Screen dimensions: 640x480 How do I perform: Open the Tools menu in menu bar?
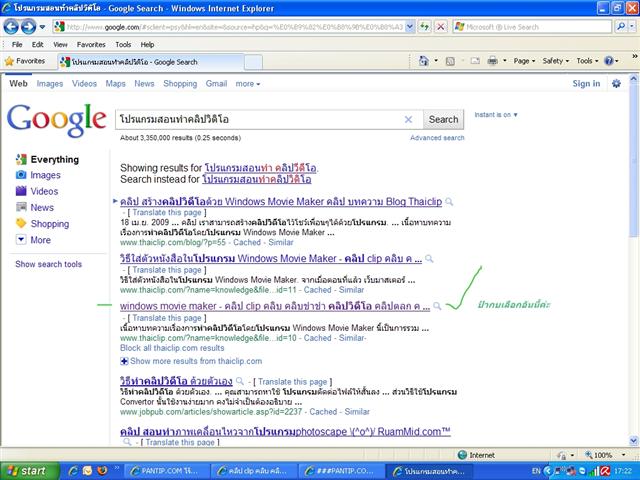click(x=123, y=44)
